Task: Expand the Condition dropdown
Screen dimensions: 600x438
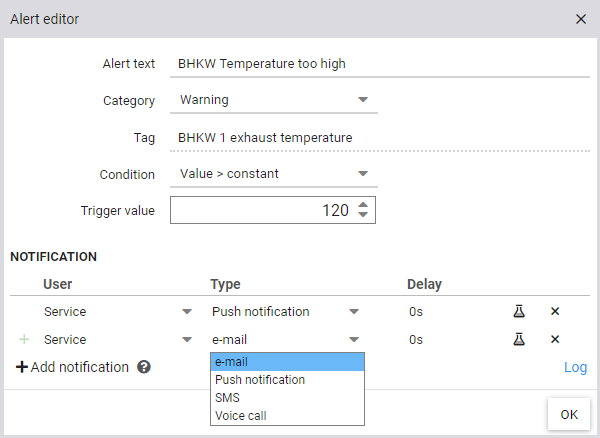Action: click(x=273, y=174)
